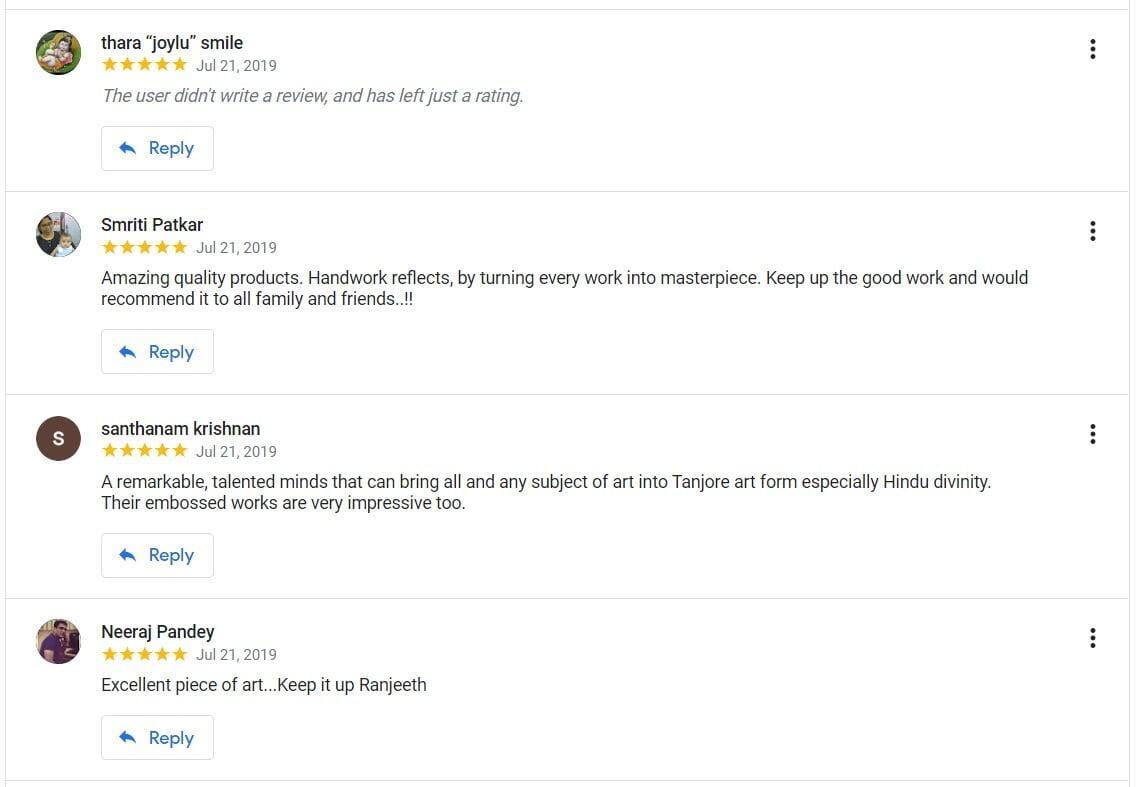Open three-dot menu for santhanam krishnan's review

[x=1092, y=434]
